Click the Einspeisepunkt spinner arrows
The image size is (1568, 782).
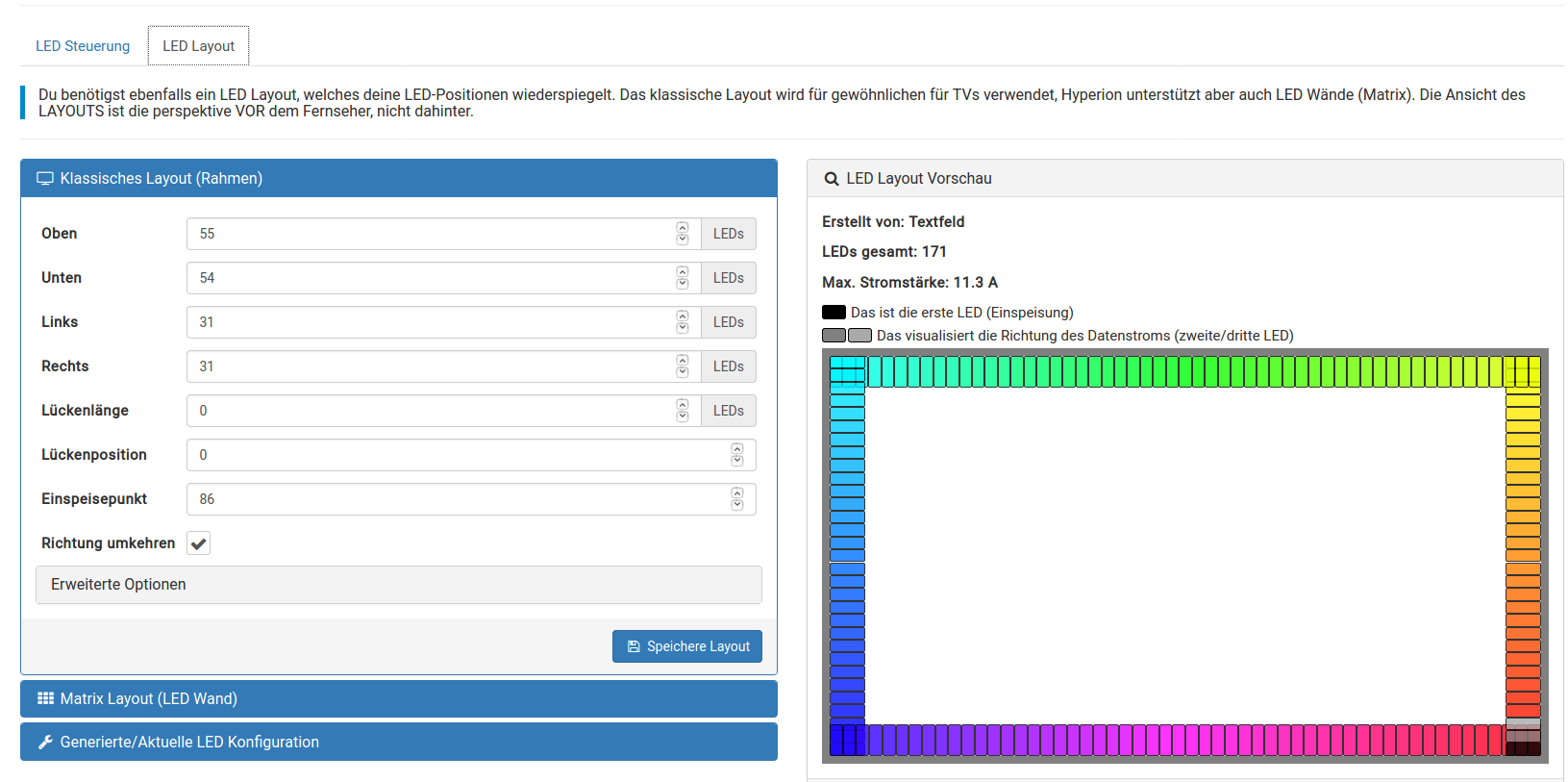[737, 499]
